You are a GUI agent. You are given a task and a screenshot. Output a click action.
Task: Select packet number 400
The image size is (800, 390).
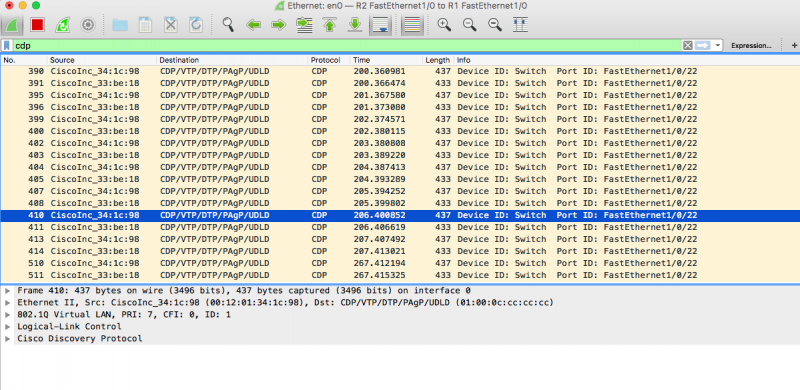coord(400,131)
